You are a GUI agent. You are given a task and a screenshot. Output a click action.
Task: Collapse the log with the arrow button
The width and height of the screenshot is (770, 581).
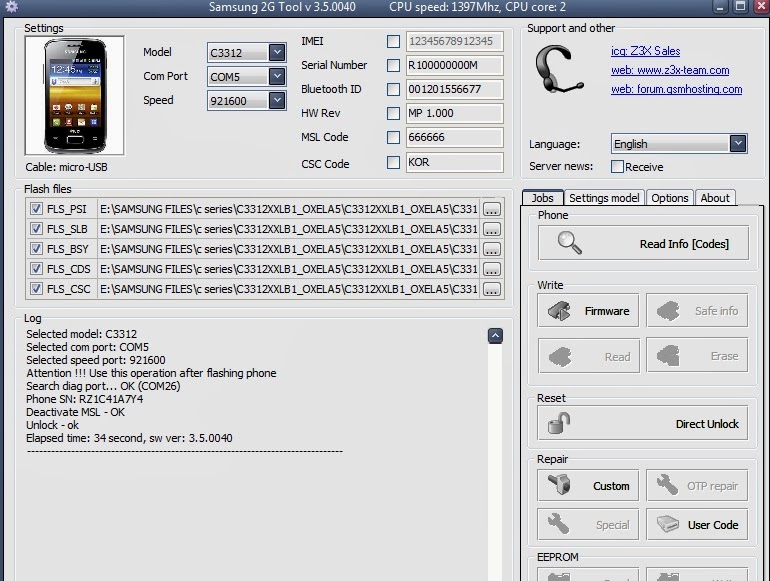(495, 336)
